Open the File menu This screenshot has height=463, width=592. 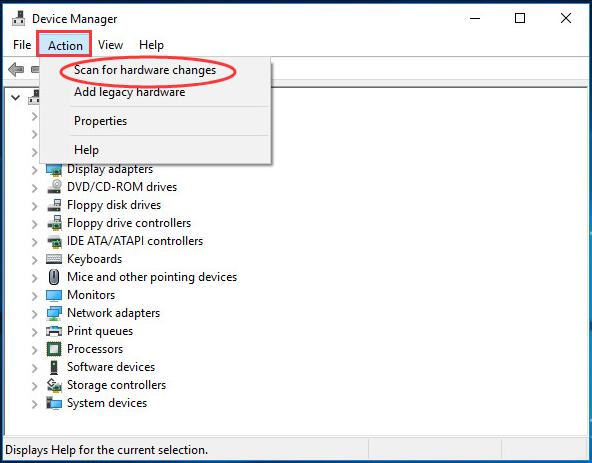pos(22,45)
